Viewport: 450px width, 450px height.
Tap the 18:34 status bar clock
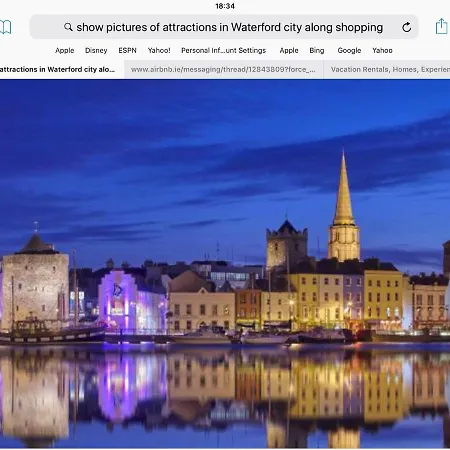[225, 6]
